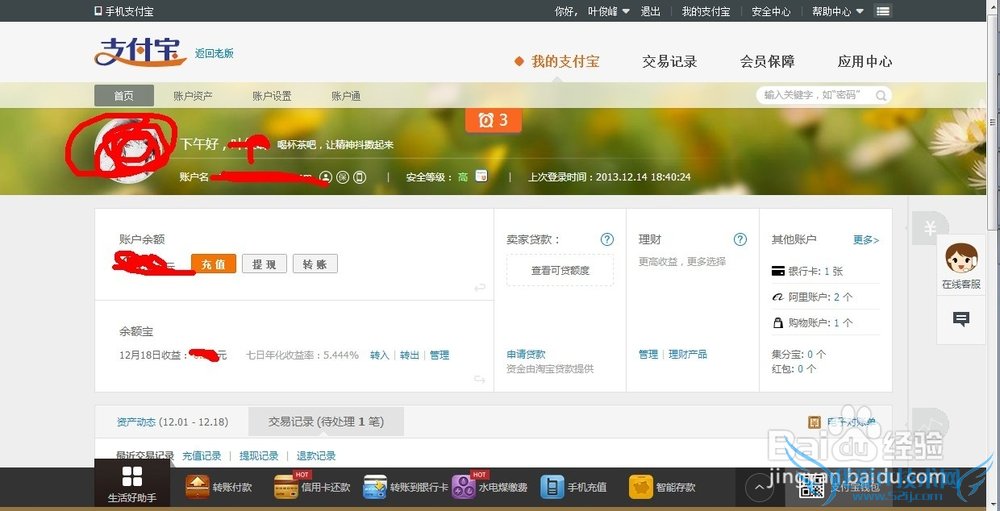1000x511 pixels.
Task: Click the security level calendar icon
Action: pos(482,175)
